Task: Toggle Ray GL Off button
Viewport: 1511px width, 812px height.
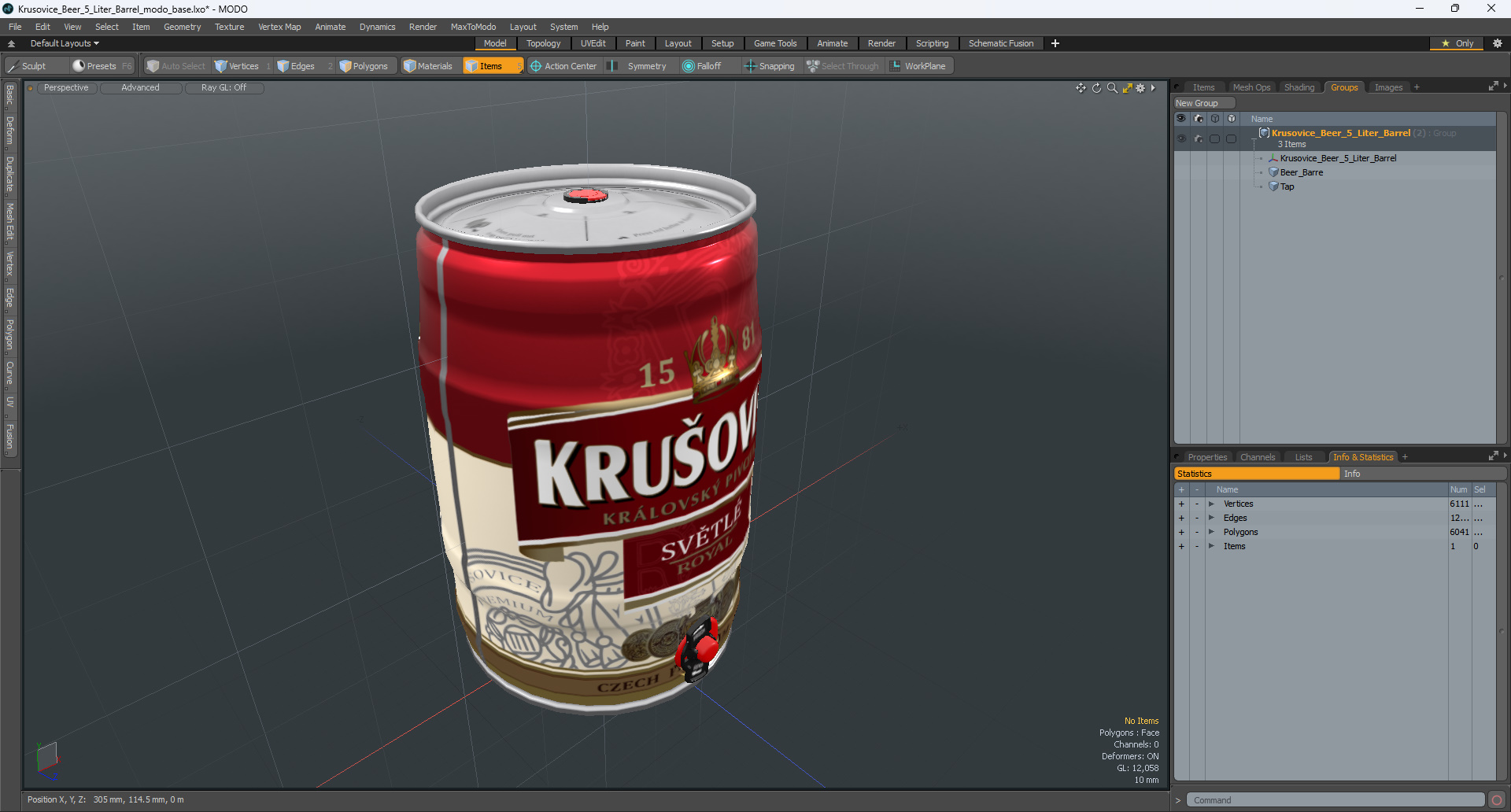Action: [x=224, y=88]
